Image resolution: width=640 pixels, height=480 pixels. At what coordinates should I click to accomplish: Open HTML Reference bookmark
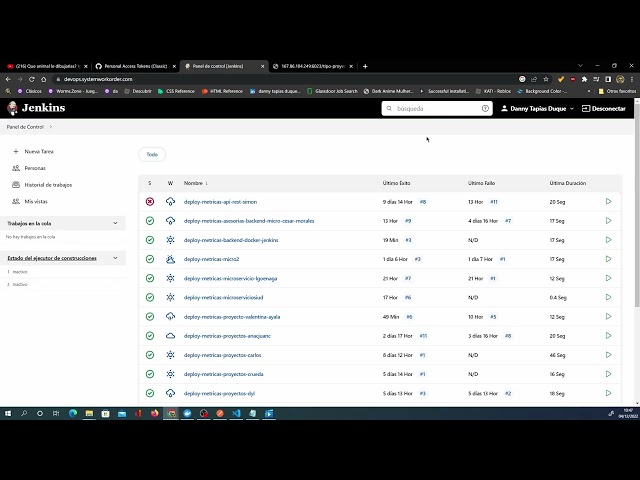tap(222, 91)
